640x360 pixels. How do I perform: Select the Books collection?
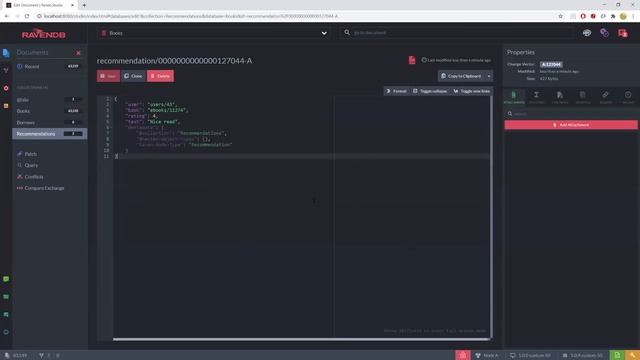click(x=49, y=111)
